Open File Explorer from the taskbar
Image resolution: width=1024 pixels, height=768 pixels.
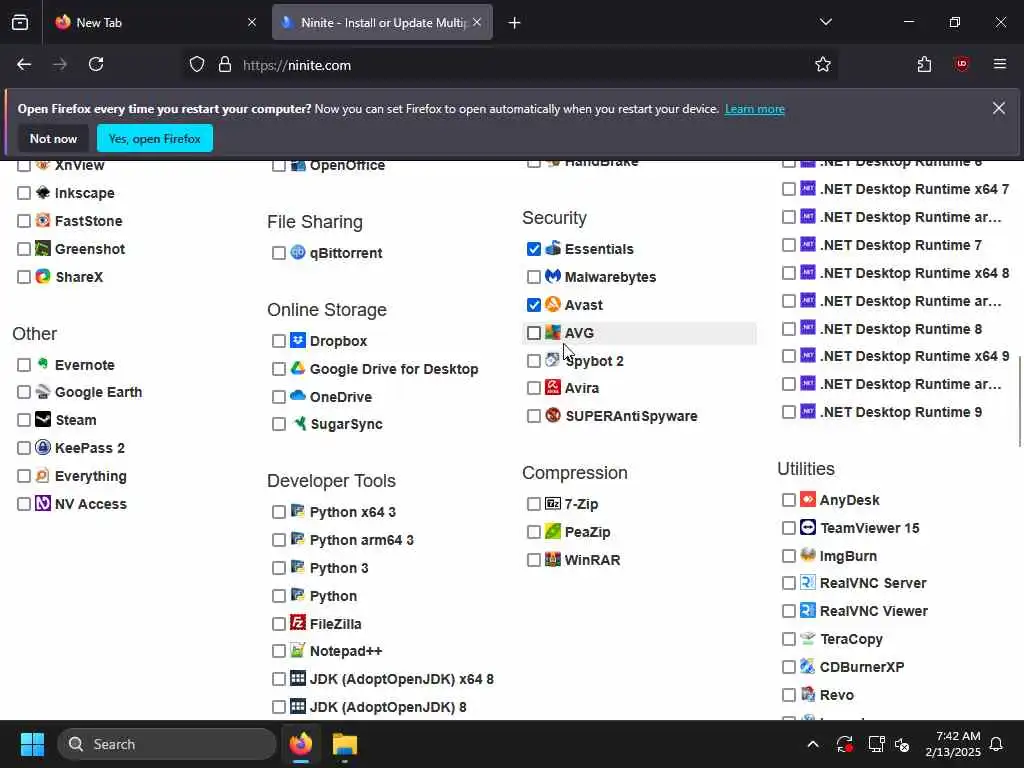(x=345, y=744)
